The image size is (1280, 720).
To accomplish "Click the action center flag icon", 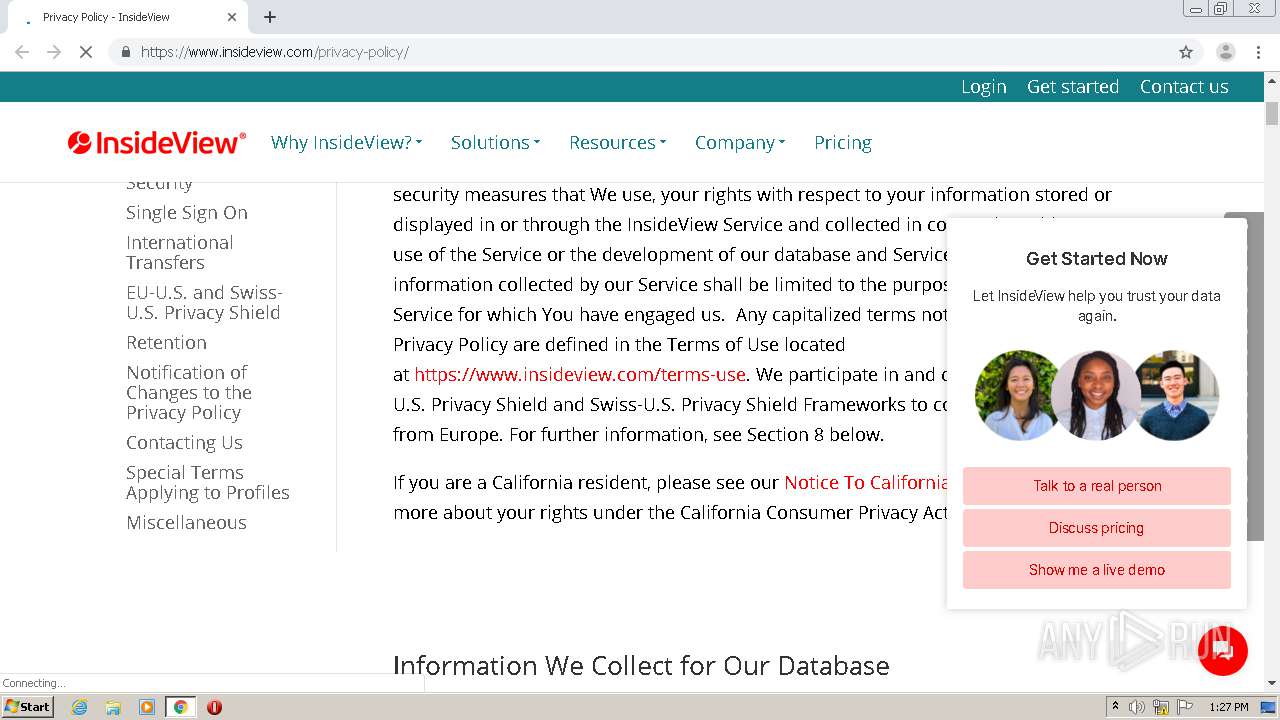I will point(1185,707).
